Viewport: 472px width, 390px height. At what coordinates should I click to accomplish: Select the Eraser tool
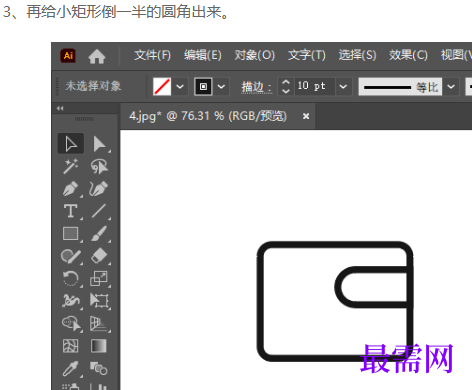tap(99, 256)
